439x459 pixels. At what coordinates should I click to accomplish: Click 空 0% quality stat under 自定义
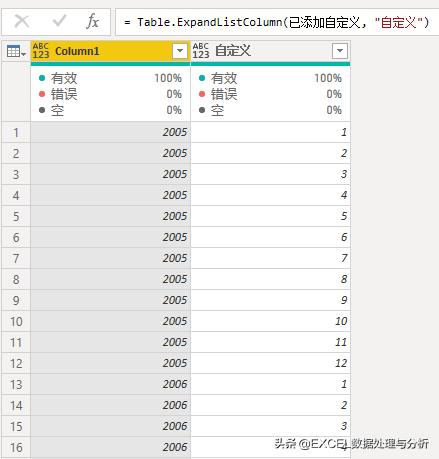click(x=270, y=110)
